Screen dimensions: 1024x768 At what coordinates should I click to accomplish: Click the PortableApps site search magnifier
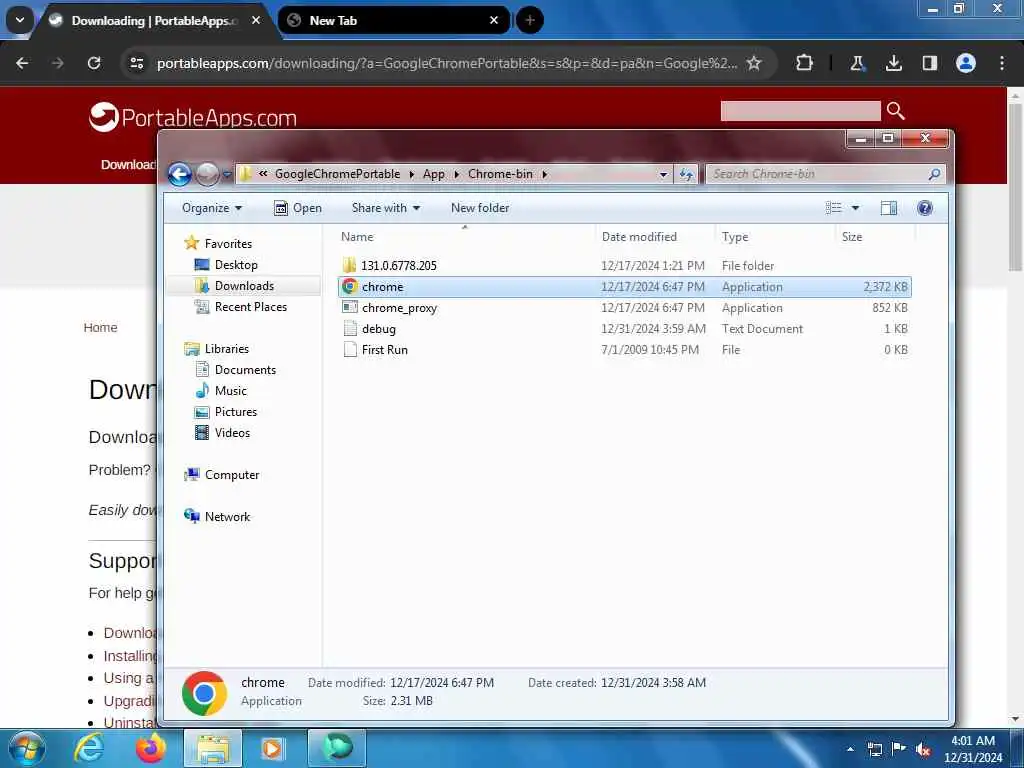coord(895,111)
